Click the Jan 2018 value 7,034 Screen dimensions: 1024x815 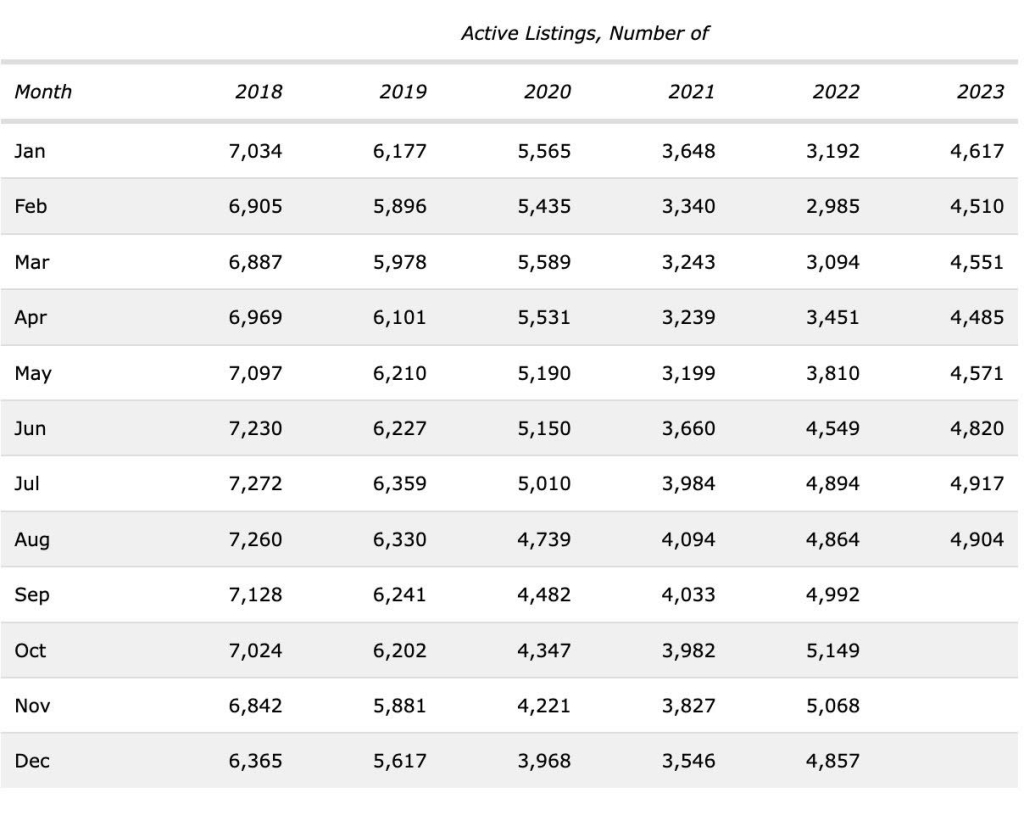(x=258, y=152)
